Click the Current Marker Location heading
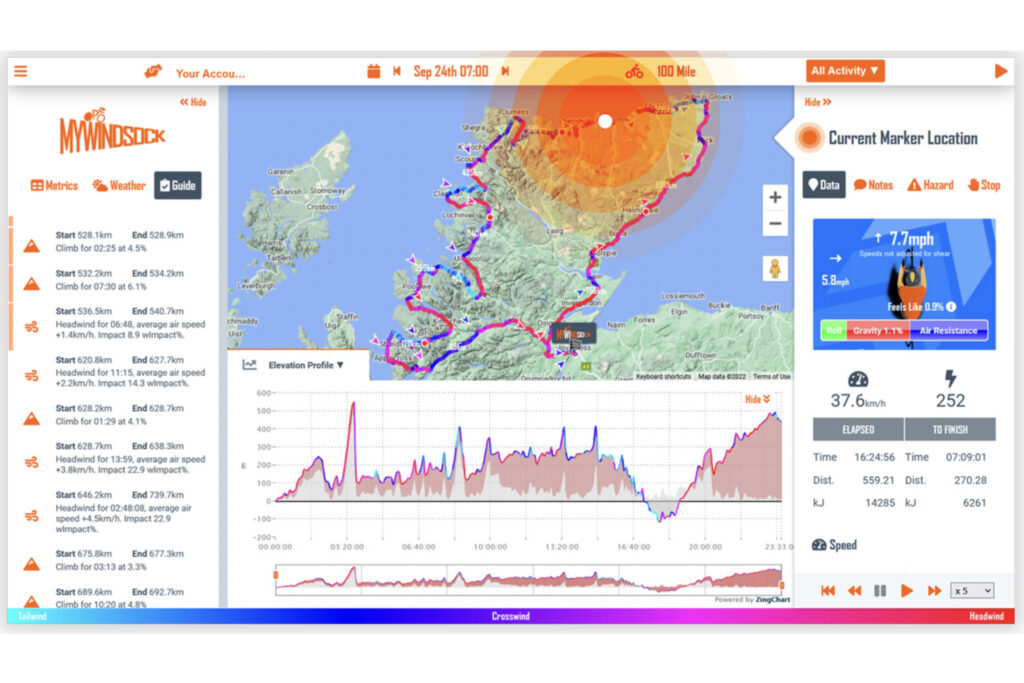The height and width of the screenshot is (683, 1024). click(x=903, y=138)
